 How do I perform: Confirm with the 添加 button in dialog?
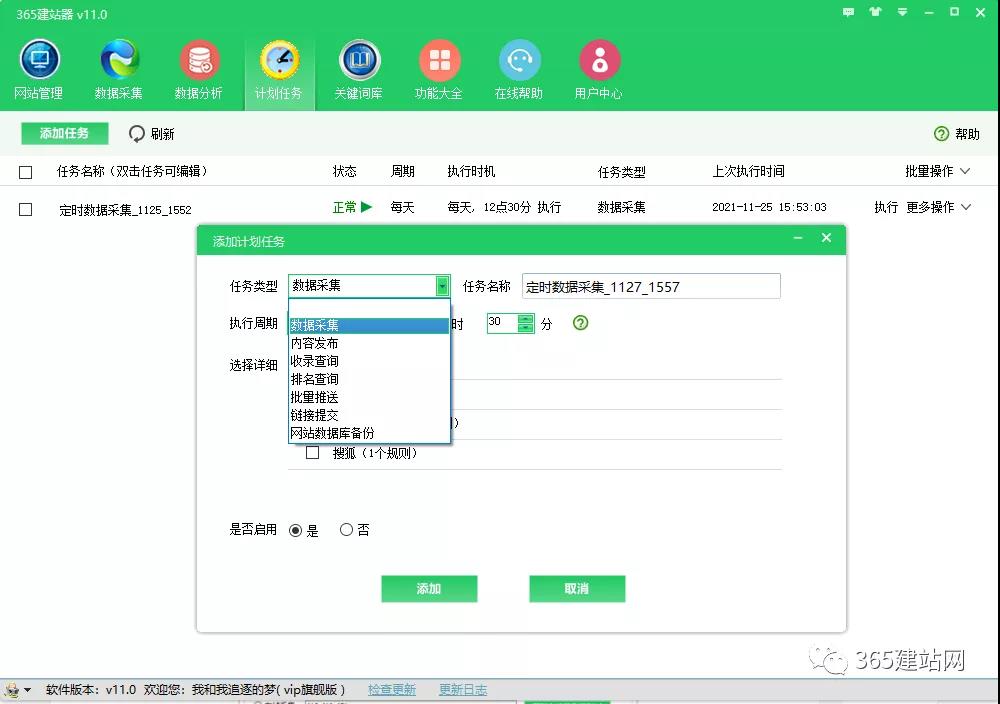(429, 589)
